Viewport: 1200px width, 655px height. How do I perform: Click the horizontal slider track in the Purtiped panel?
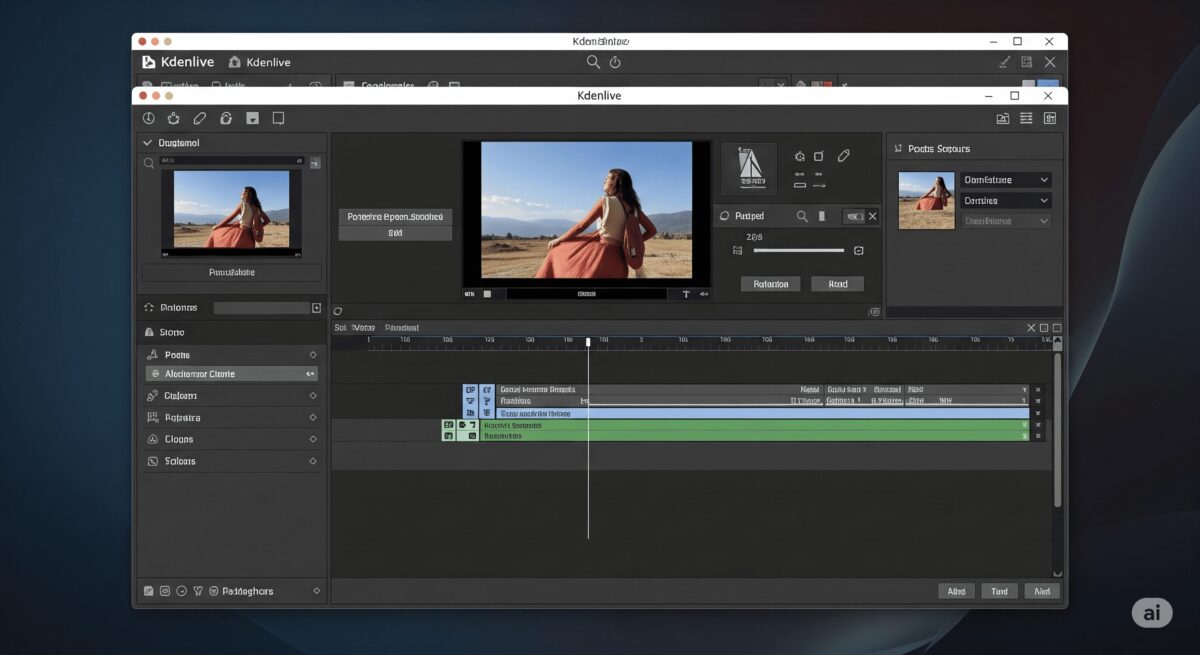coord(798,250)
